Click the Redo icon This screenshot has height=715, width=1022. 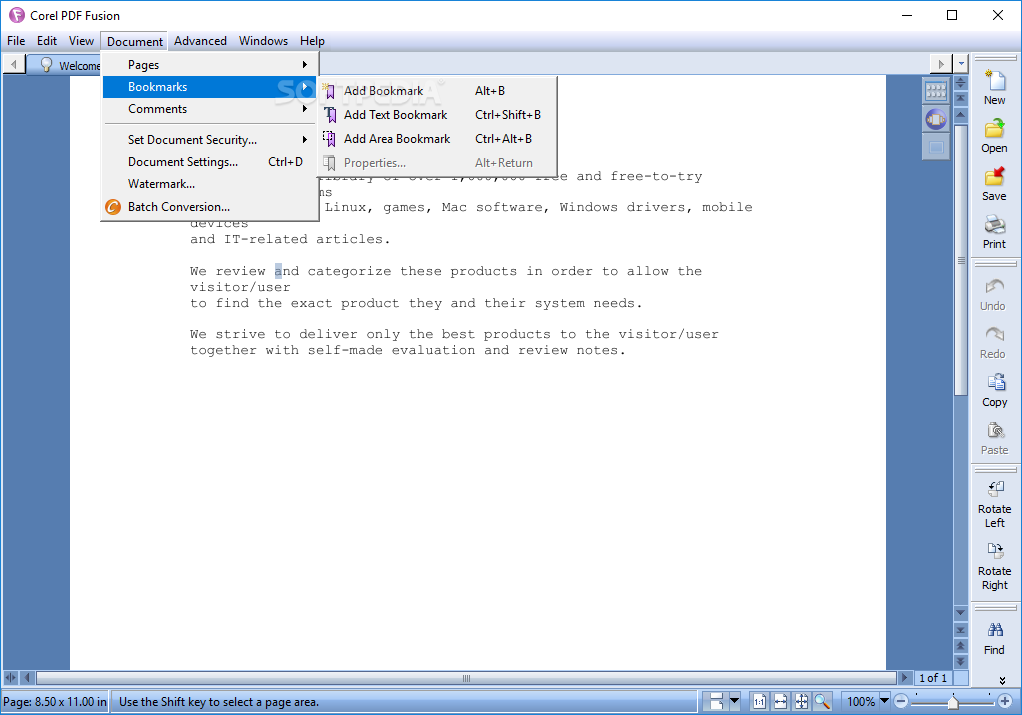pos(995,334)
